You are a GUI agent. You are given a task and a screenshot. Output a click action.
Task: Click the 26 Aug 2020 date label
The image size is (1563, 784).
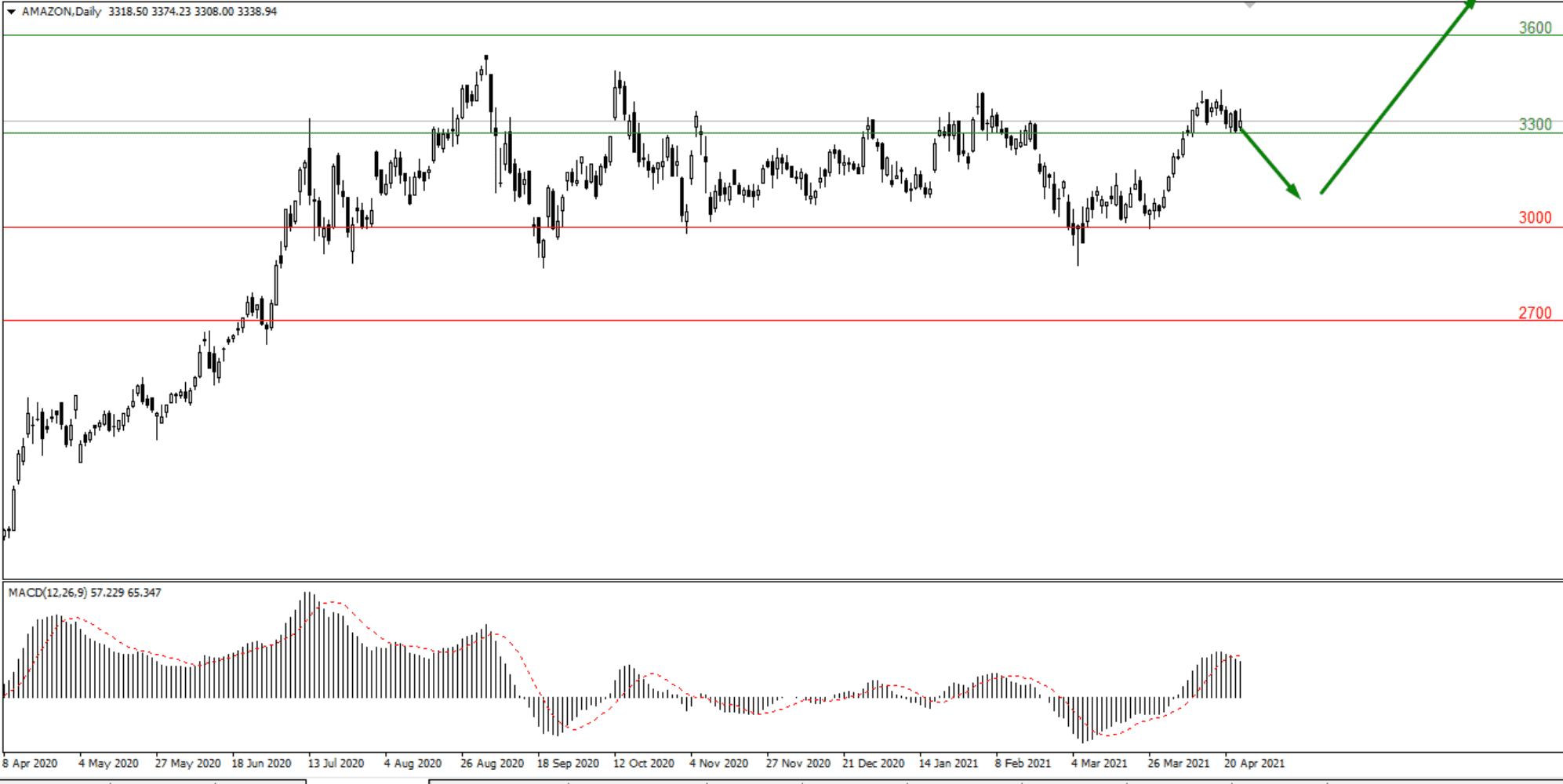[x=492, y=763]
